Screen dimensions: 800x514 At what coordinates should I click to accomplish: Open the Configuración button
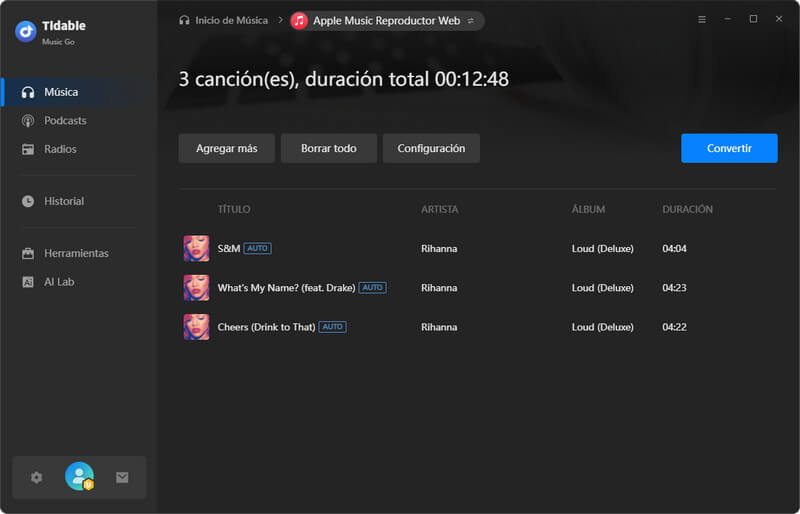tap(431, 148)
